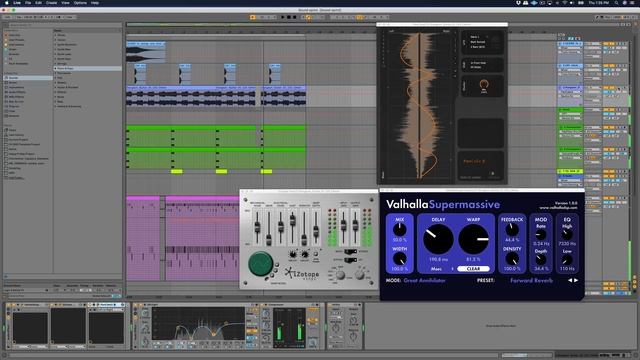Open the View menu
Image resolution: width=640 pixels, height=360 pixels.
coord(65,3)
